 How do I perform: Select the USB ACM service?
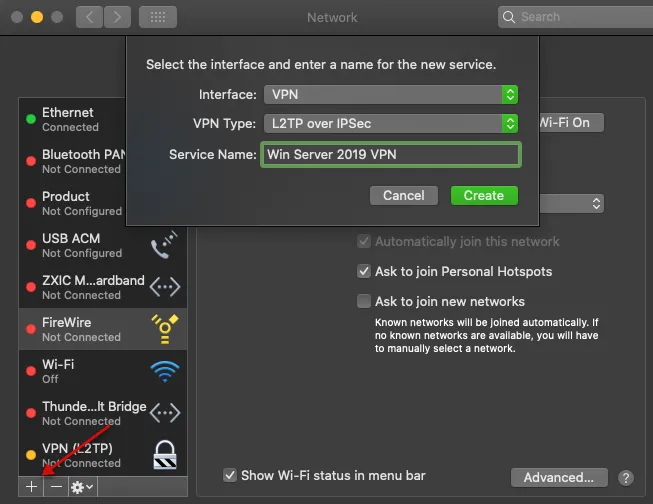click(x=103, y=245)
